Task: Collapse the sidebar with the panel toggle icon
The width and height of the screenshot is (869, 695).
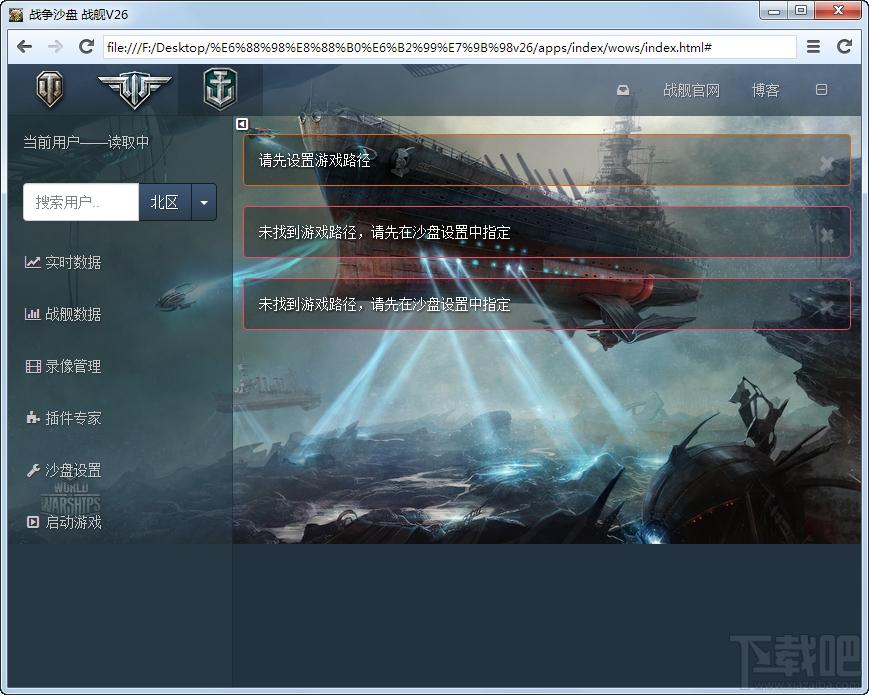Action: click(242, 124)
